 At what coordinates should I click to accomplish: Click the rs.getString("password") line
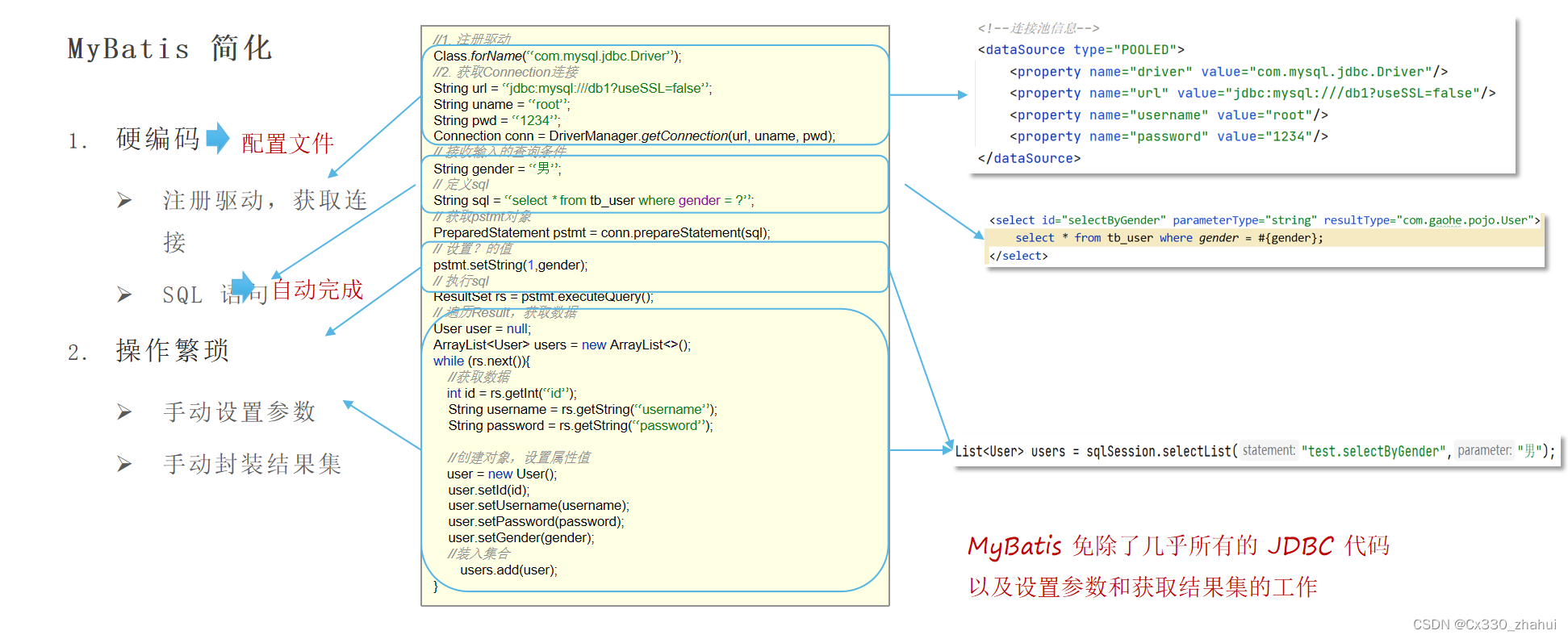[581, 425]
